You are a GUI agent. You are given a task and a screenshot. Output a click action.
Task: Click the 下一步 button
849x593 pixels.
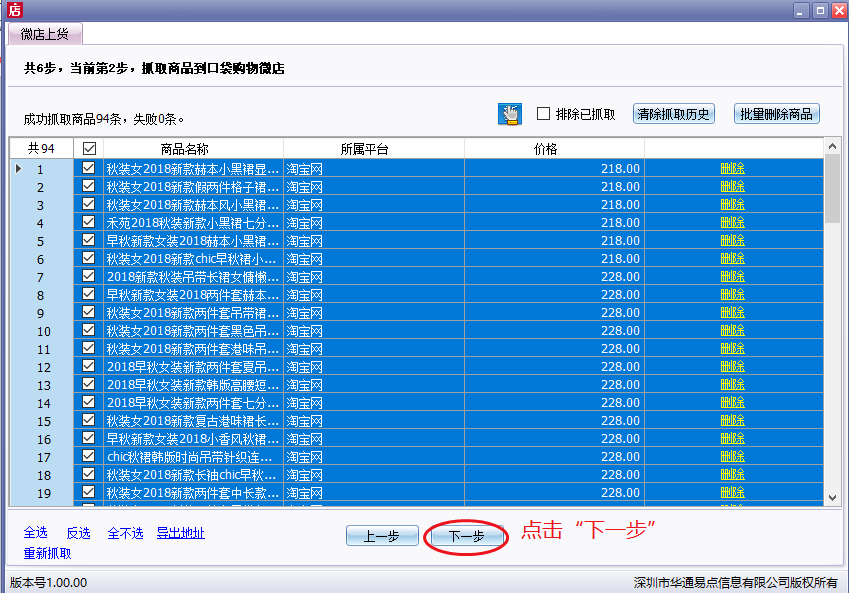pos(466,536)
